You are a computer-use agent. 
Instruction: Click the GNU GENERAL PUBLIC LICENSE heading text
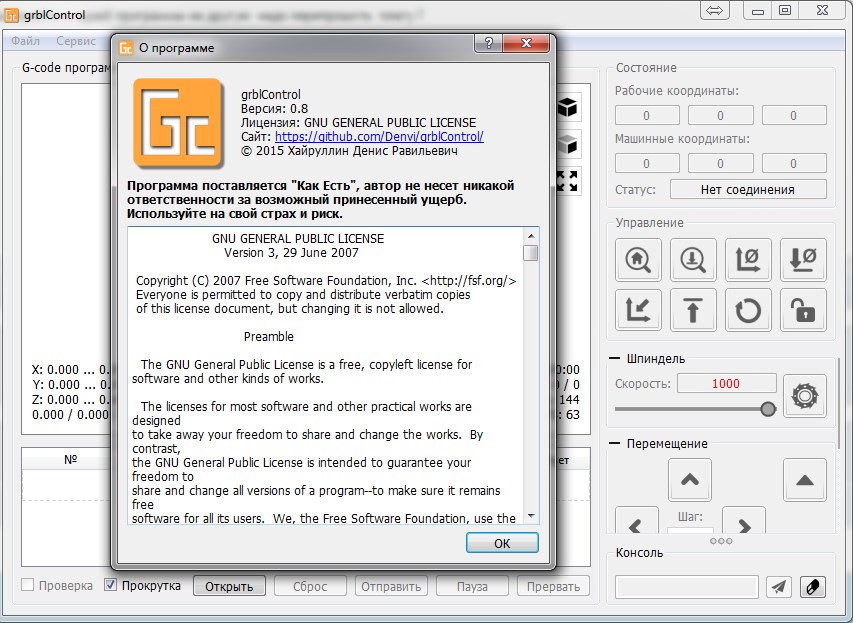298,238
